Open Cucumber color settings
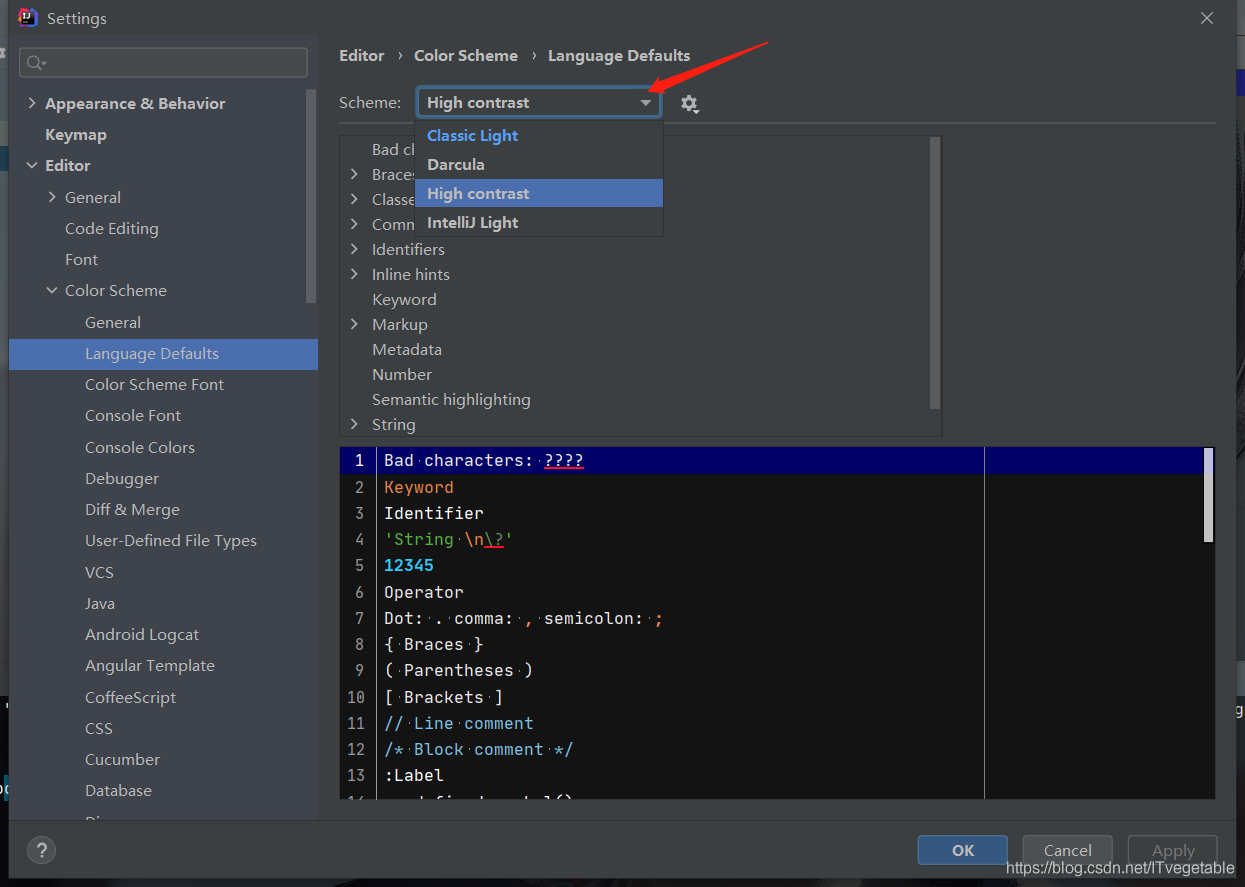 (x=123, y=760)
